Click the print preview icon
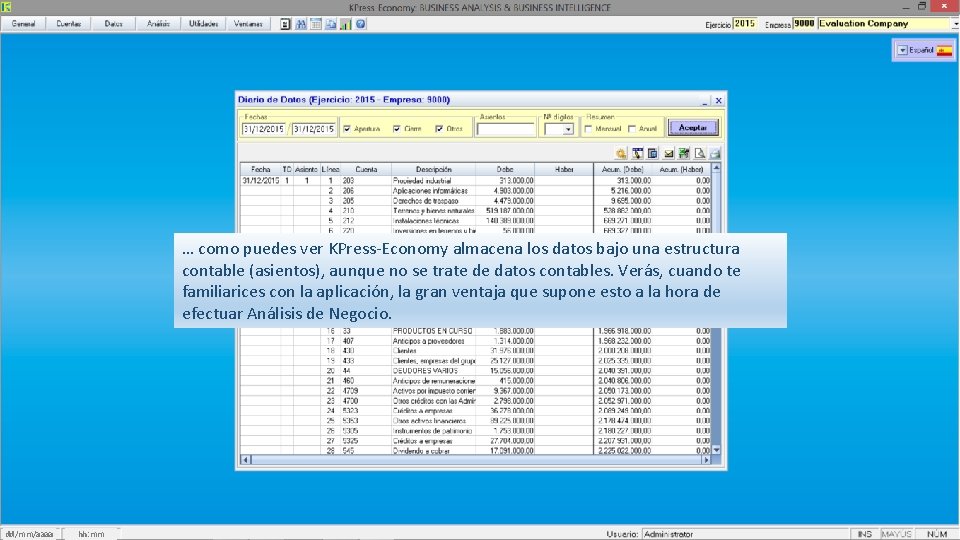The width and height of the screenshot is (960, 540). (x=699, y=154)
